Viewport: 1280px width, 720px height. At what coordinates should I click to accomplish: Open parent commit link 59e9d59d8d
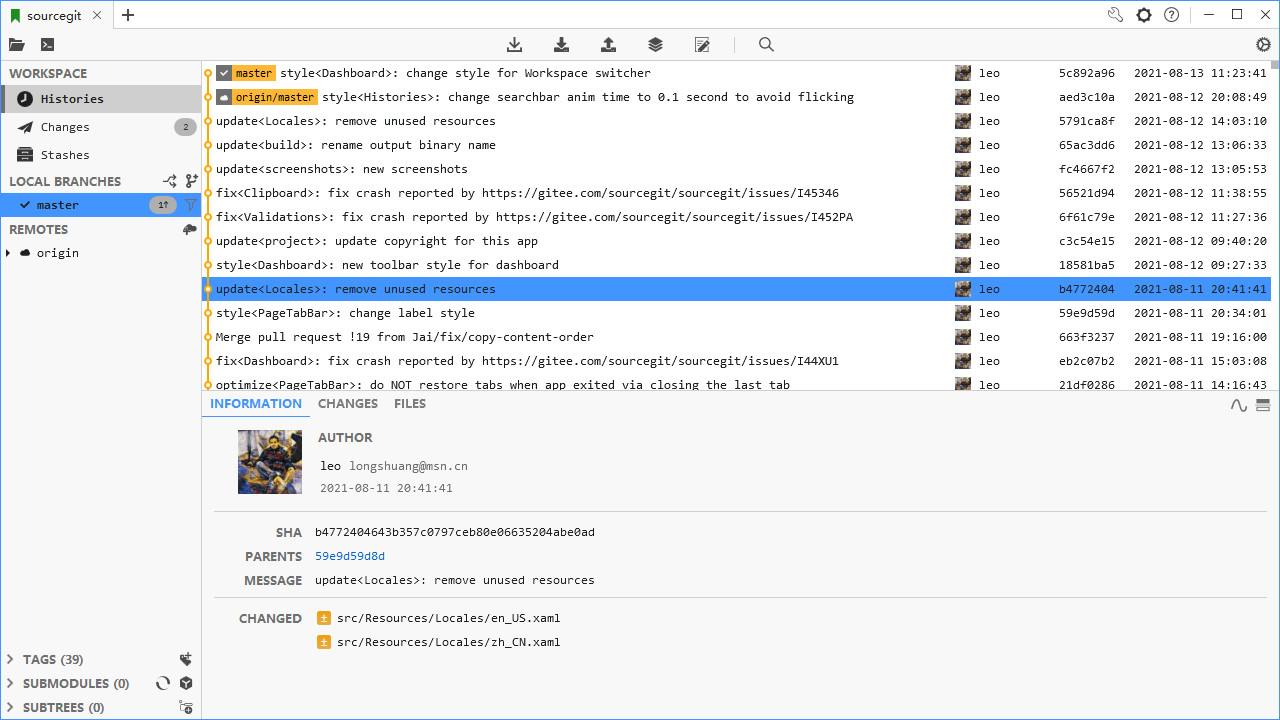[x=349, y=556]
